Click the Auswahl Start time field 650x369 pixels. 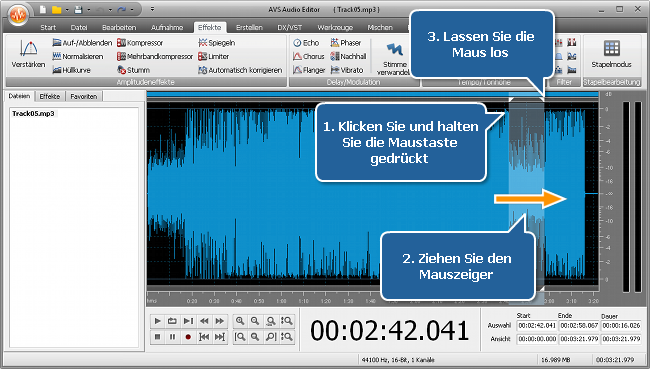tap(537, 325)
